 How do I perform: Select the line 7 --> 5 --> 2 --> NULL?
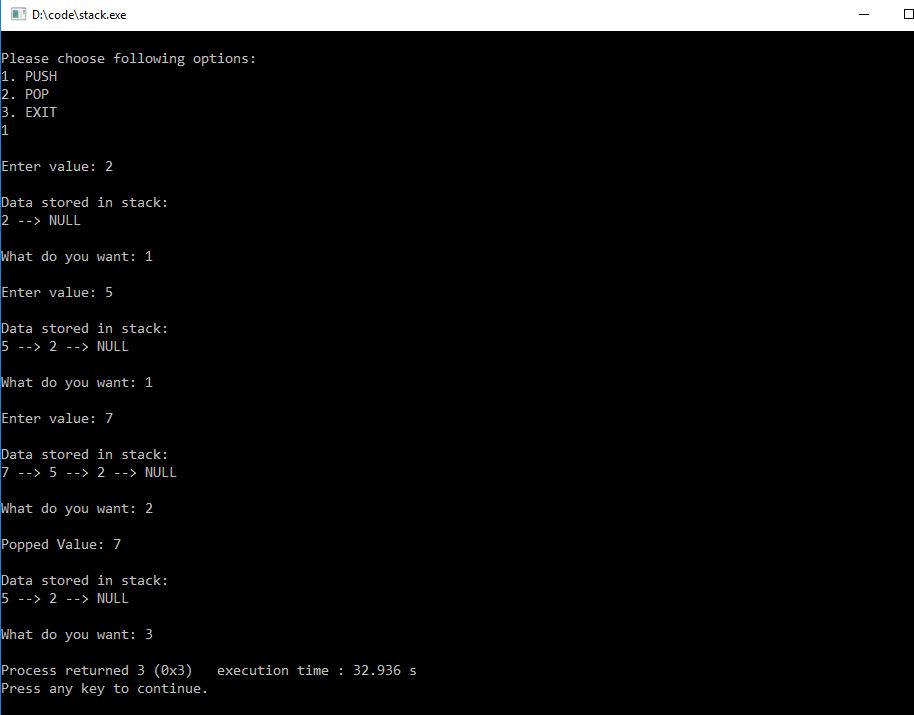(88, 472)
